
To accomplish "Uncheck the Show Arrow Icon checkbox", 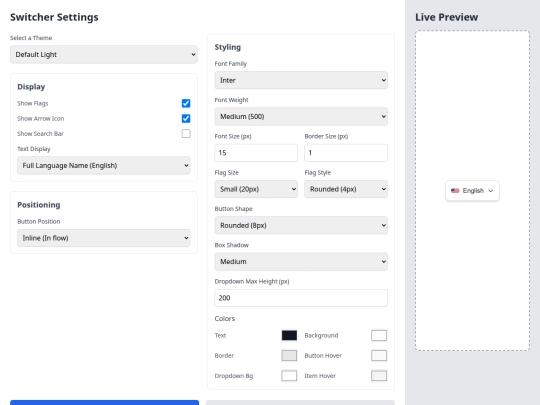I will (186, 118).
